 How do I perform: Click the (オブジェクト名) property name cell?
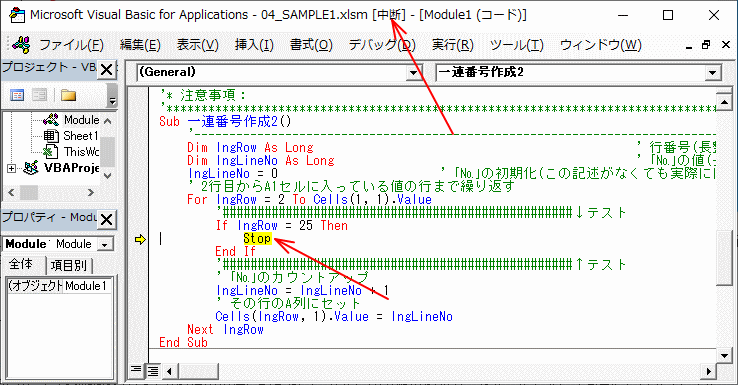[x=35, y=286]
